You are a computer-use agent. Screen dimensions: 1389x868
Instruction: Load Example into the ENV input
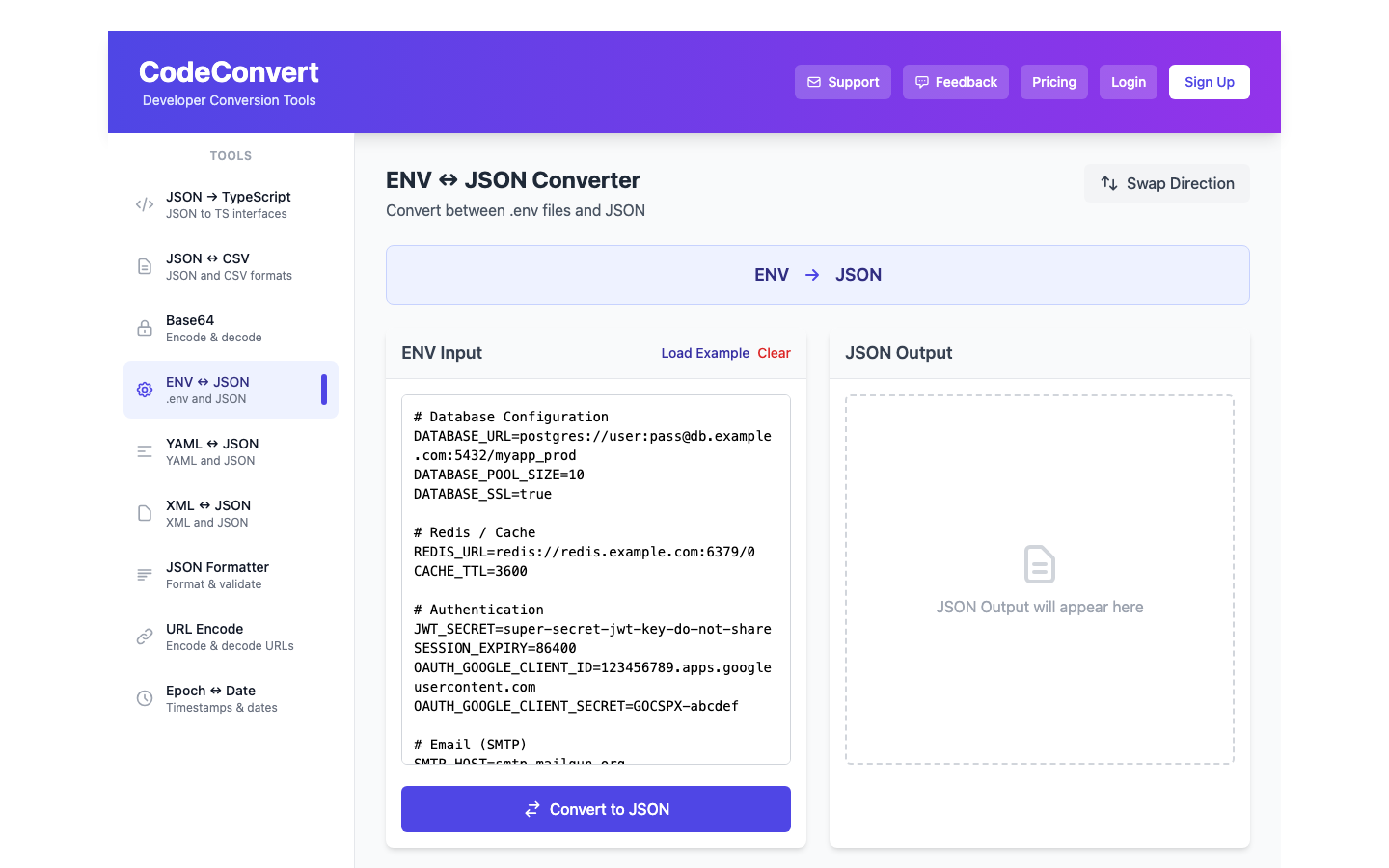[705, 353]
